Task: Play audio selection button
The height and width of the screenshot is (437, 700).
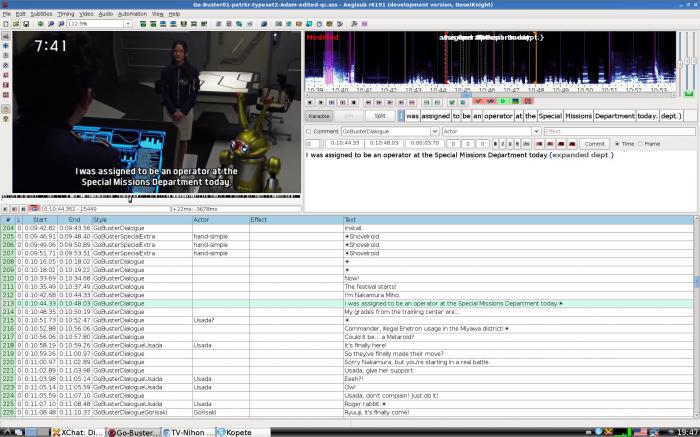Action: [331, 102]
